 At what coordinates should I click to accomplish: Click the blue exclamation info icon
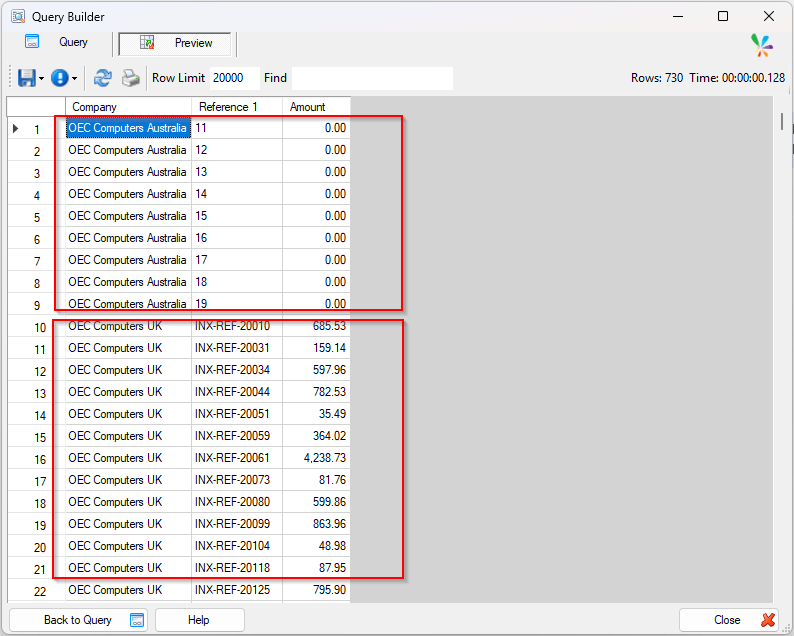tap(60, 78)
